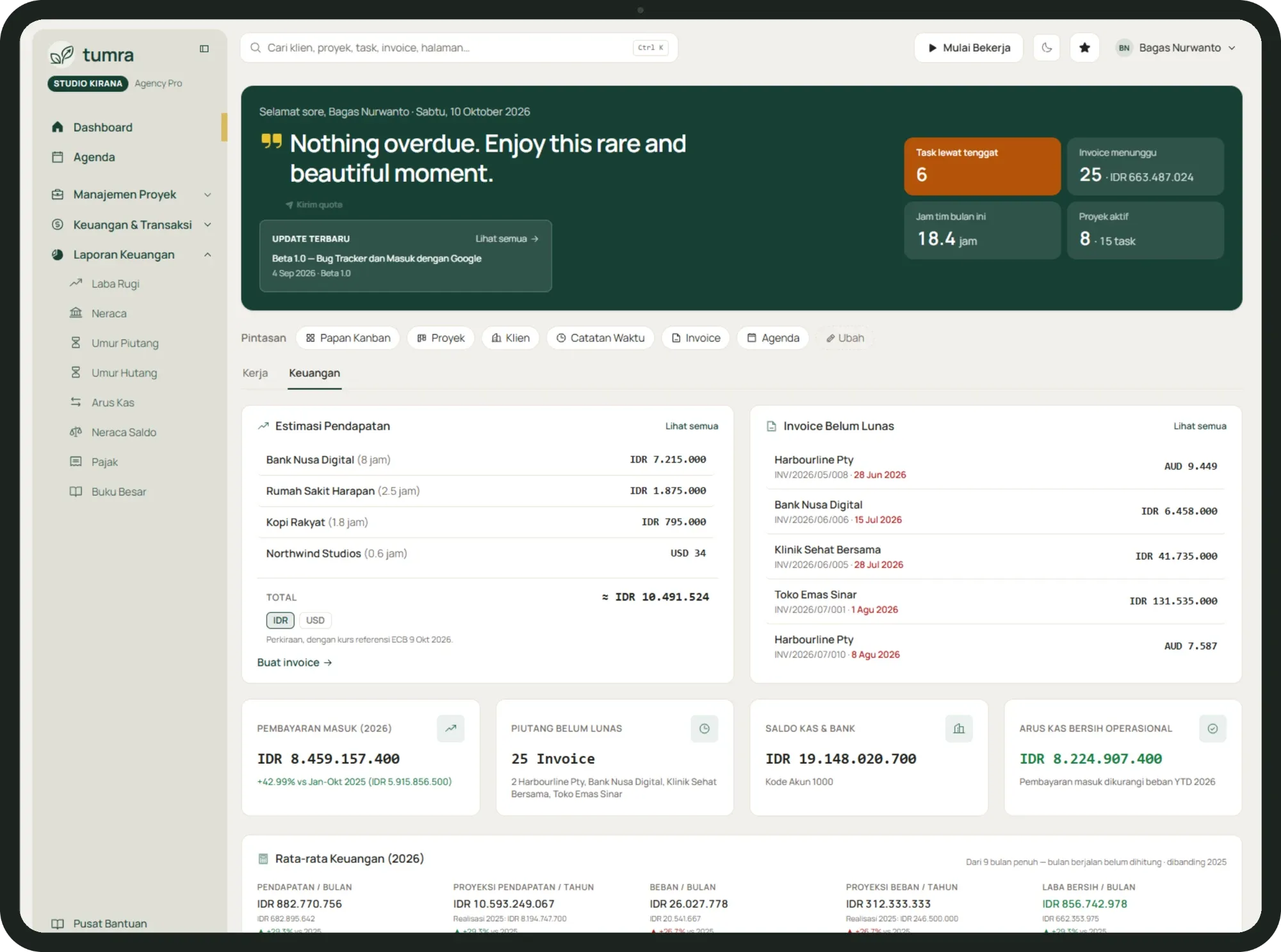Open Catatan Waktu shortcut
This screenshot has height=952, width=1281.
coord(600,338)
